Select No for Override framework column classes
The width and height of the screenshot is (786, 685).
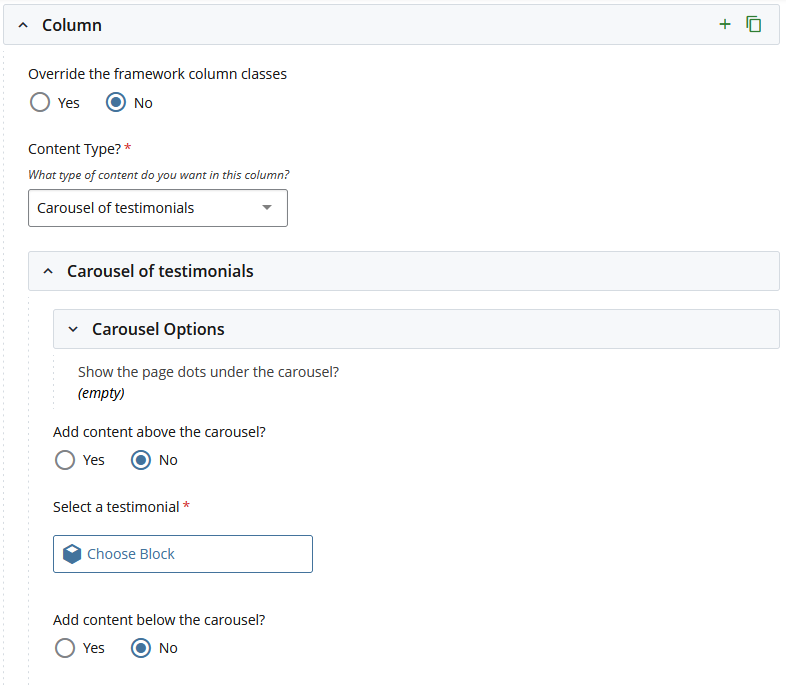116,102
